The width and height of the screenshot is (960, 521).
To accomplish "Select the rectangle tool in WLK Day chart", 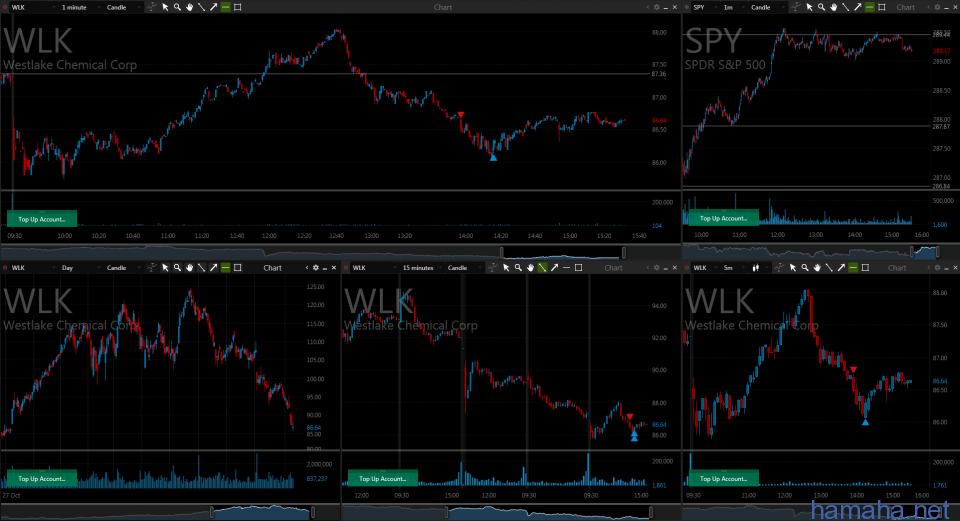I will coord(238,268).
